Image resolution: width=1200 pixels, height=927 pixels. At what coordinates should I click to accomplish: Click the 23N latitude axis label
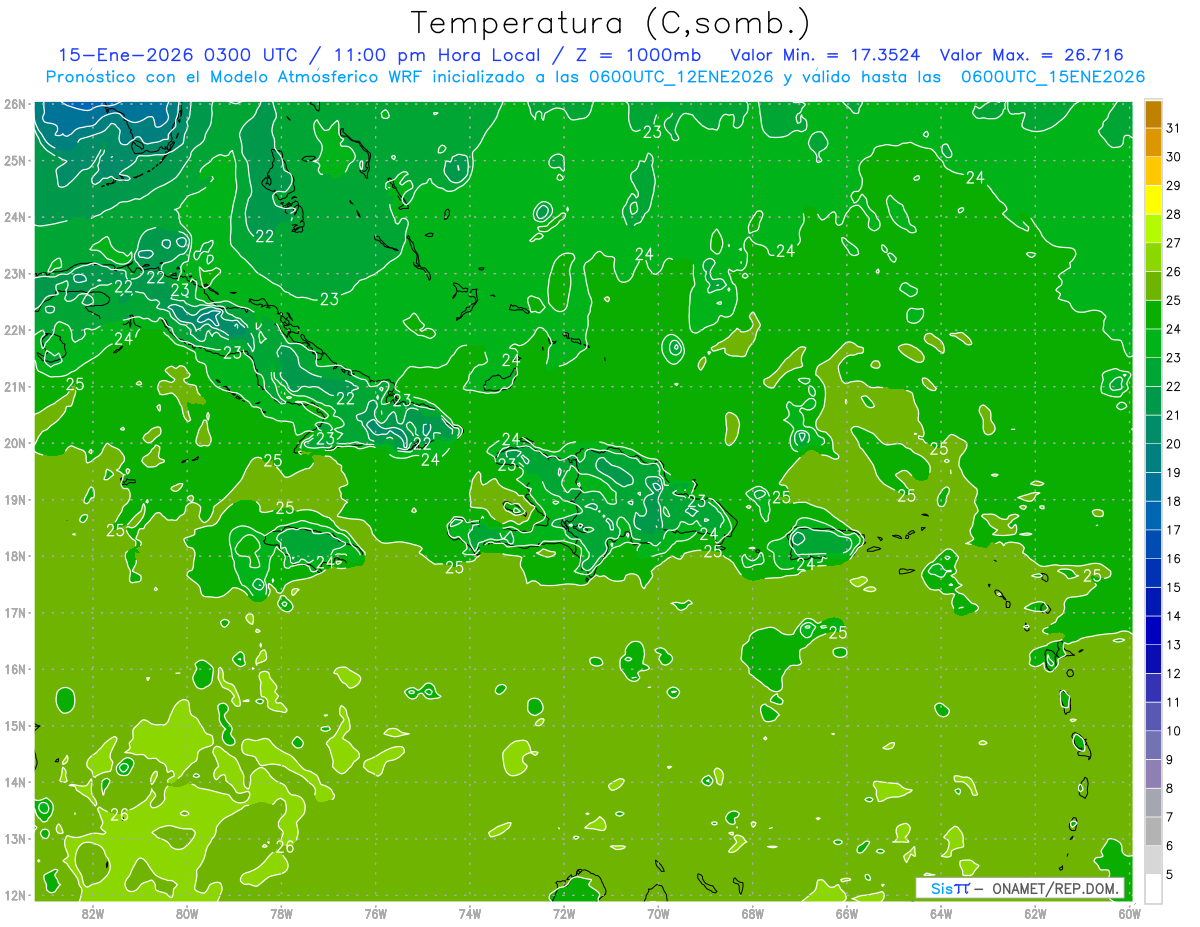14,273
